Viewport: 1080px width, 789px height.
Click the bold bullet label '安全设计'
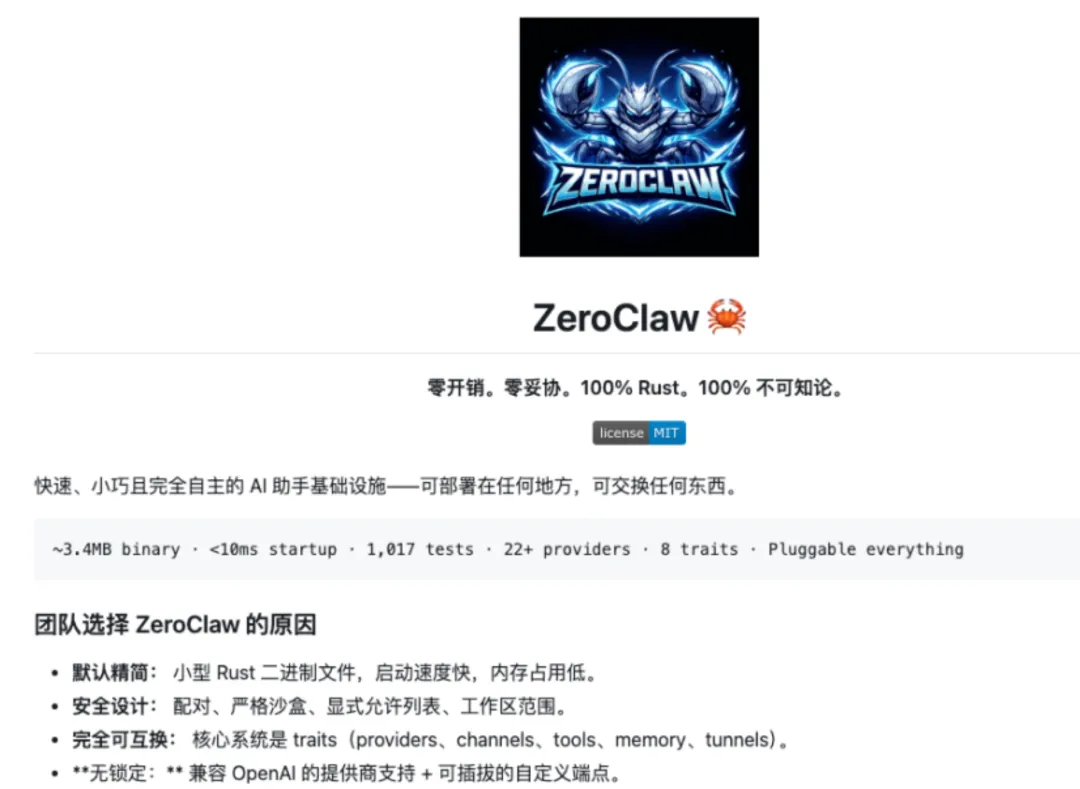coord(110,706)
